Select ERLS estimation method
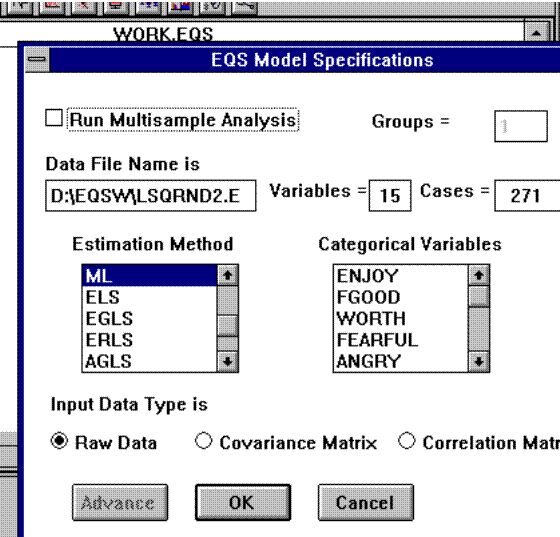The image size is (560, 537). [x=149, y=340]
